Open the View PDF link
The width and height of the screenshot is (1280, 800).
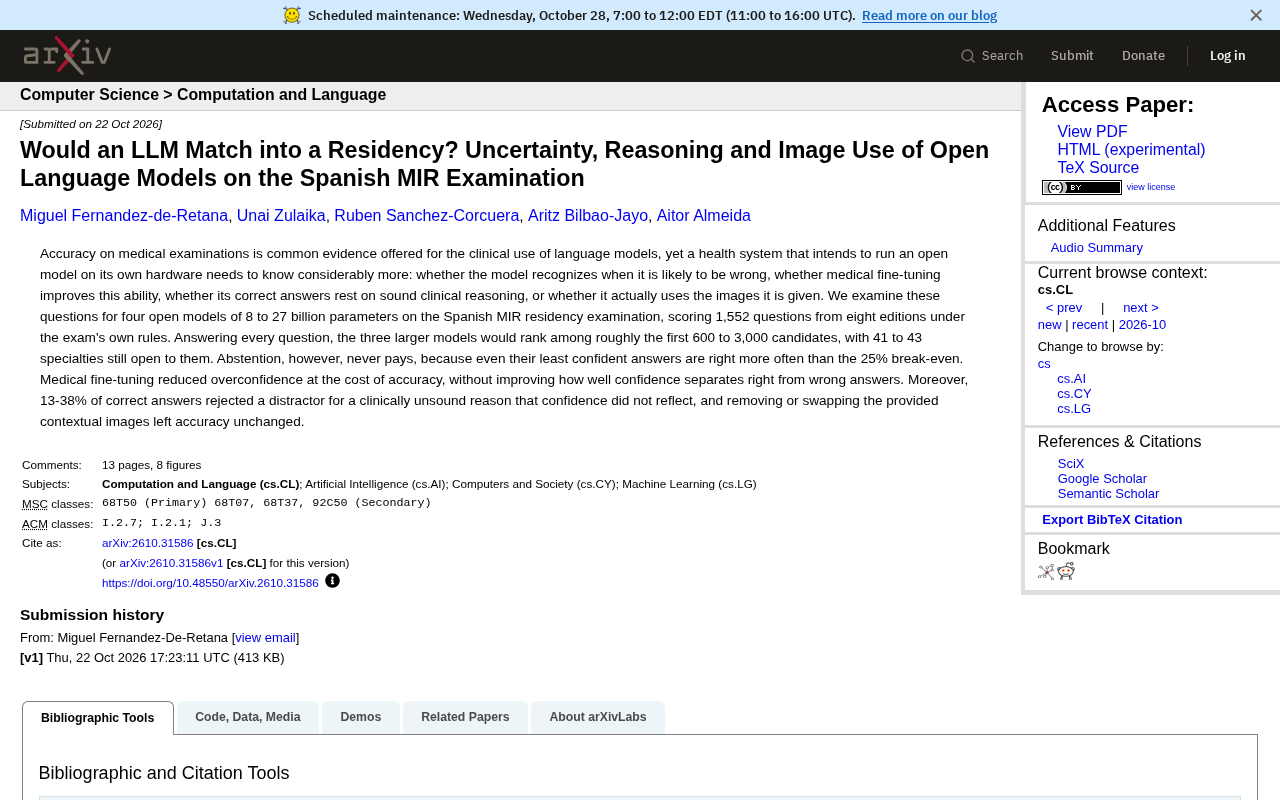point(1092,132)
